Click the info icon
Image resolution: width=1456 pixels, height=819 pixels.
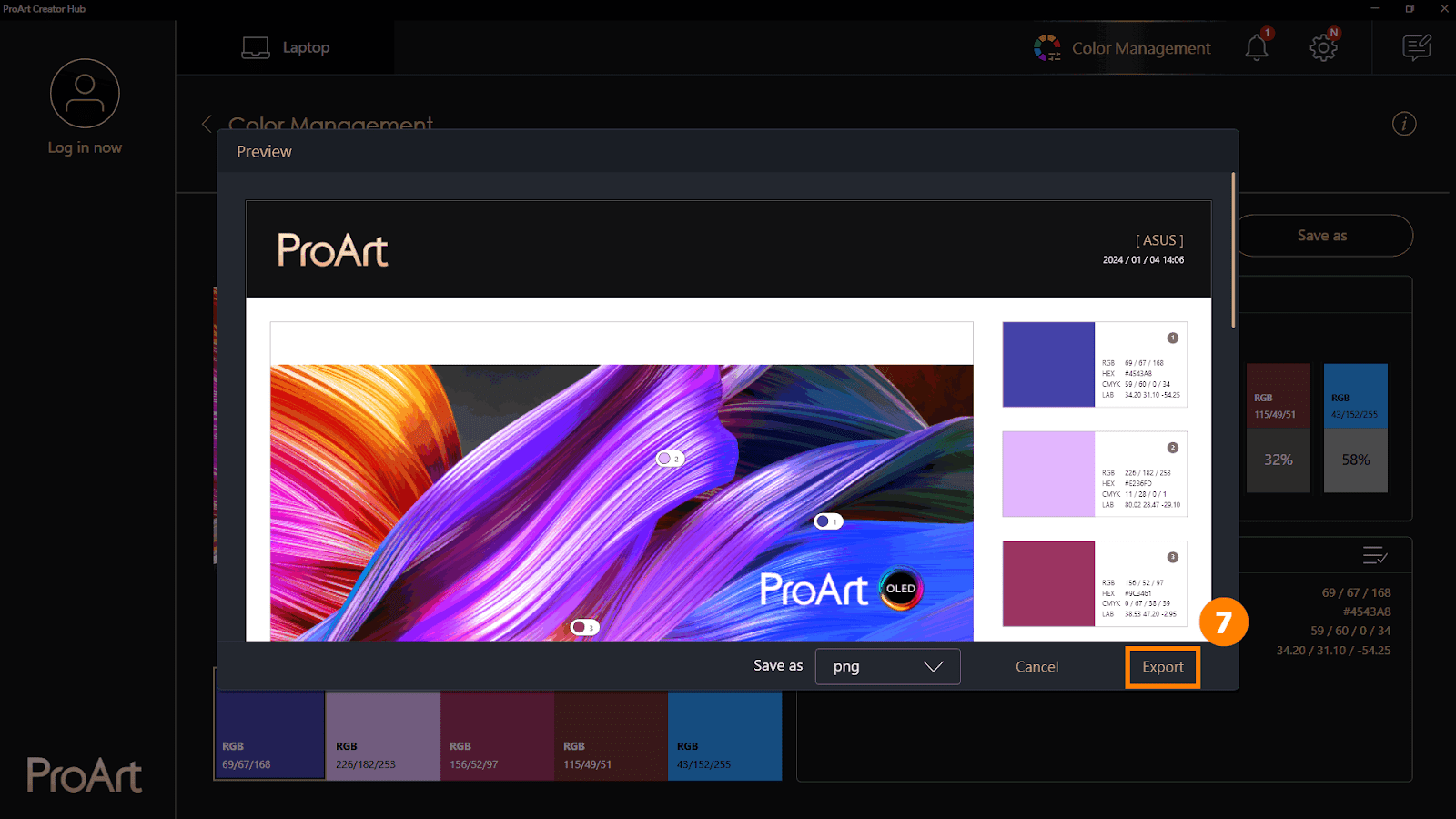[x=1404, y=124]
